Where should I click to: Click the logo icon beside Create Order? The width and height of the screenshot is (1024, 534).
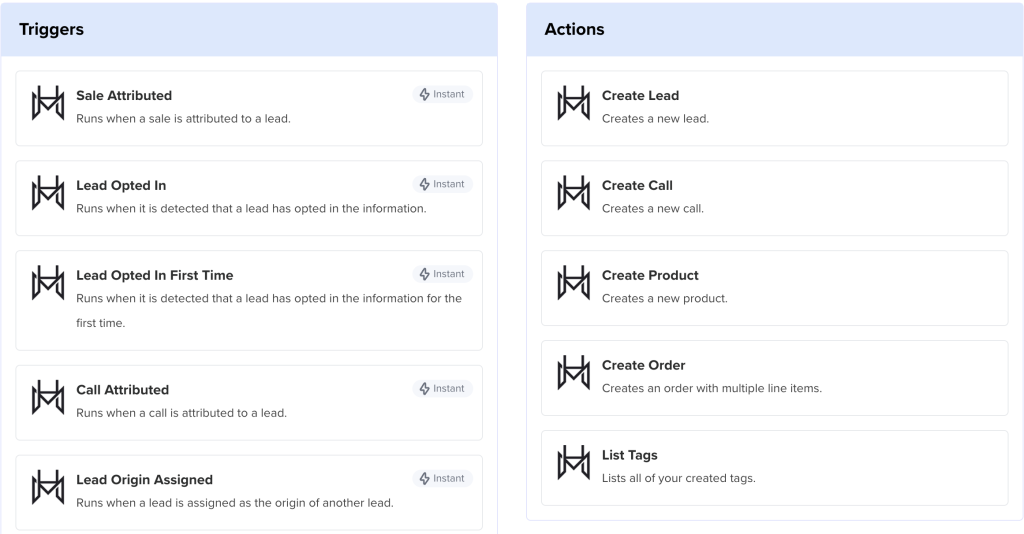click(573, 373)
